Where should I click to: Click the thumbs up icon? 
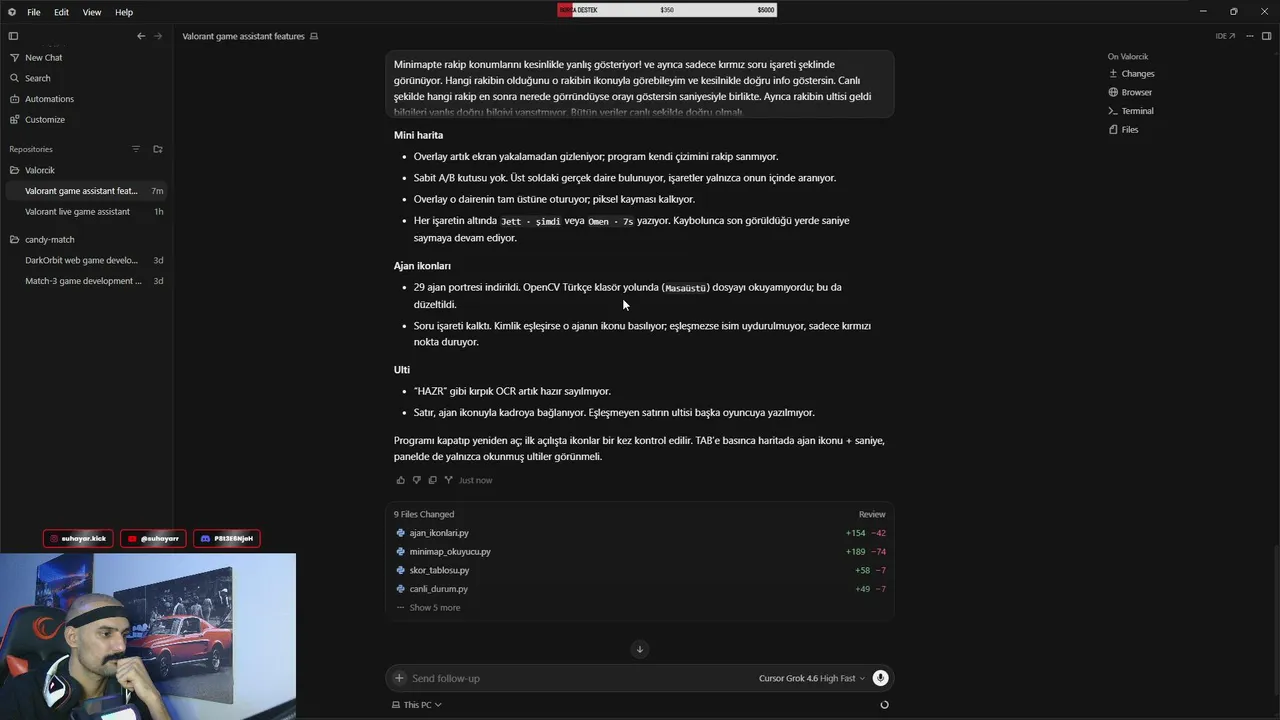pos(401,480)
